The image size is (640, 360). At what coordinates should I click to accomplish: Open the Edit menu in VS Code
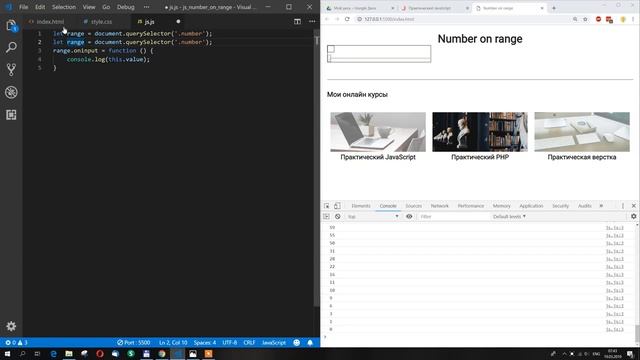tap(40, 7)
